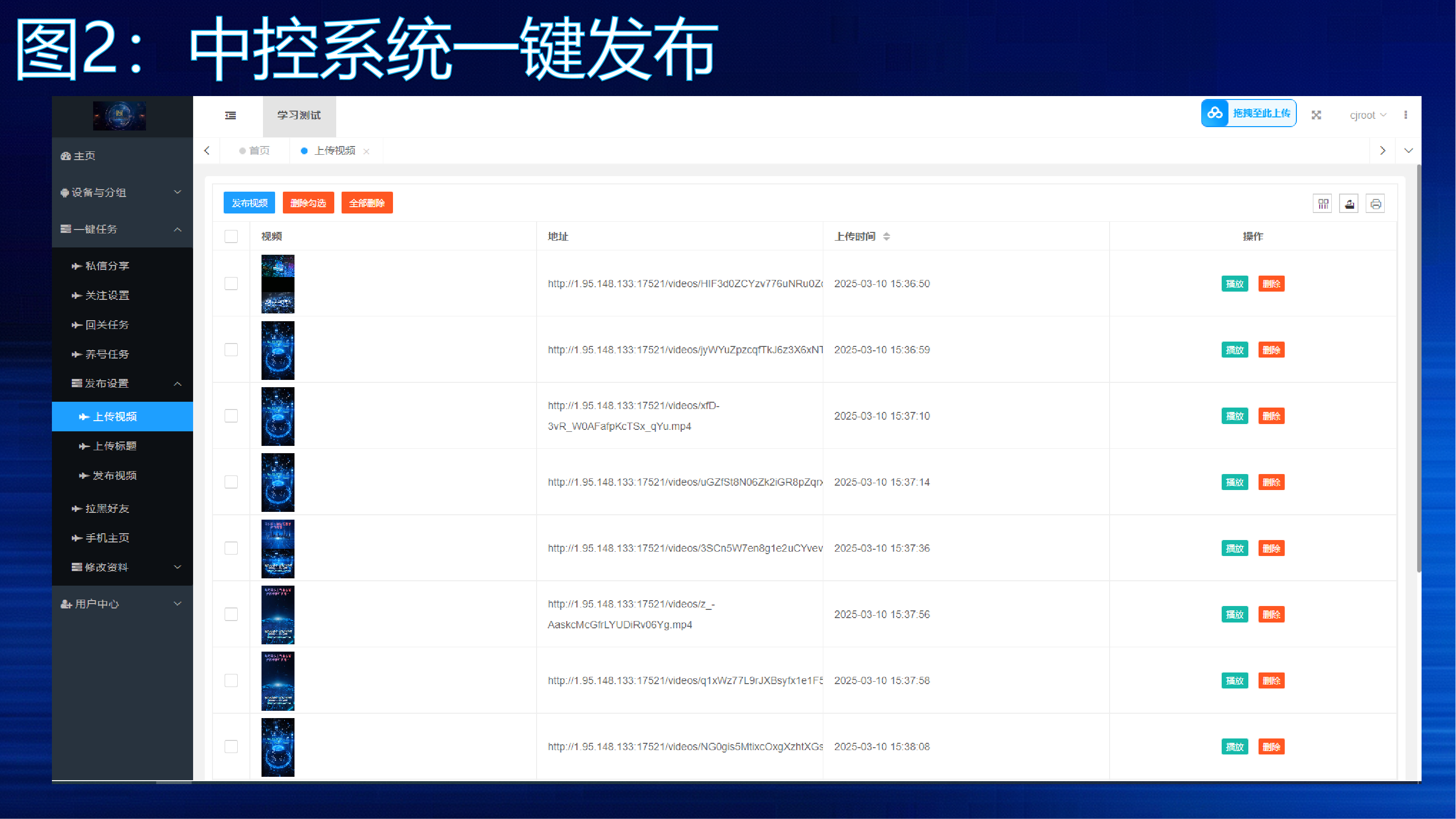Open the HIF3d0ZCYzv video address link

pyautogui.click(x=685, y=284)
